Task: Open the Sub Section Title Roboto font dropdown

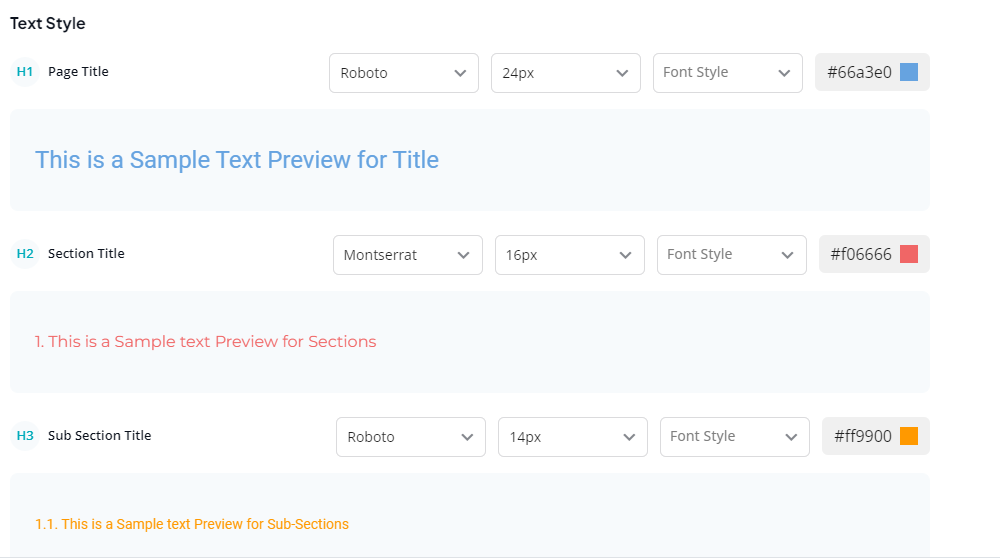Action: point(411,437)
